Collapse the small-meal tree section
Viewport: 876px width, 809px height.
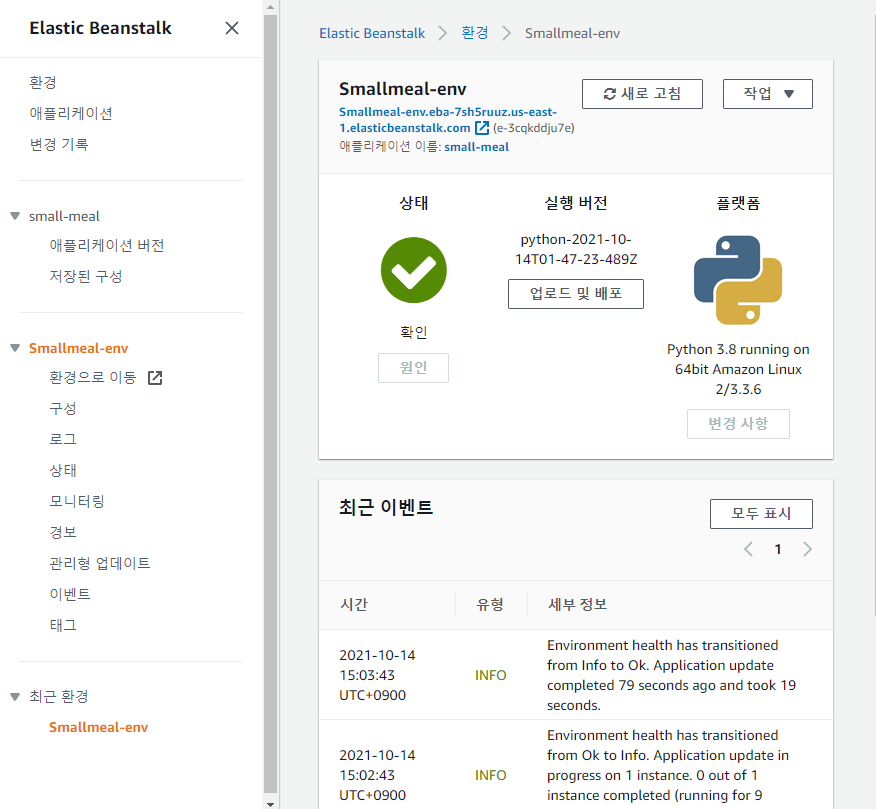pyautogui.click(x=15, y=216)
